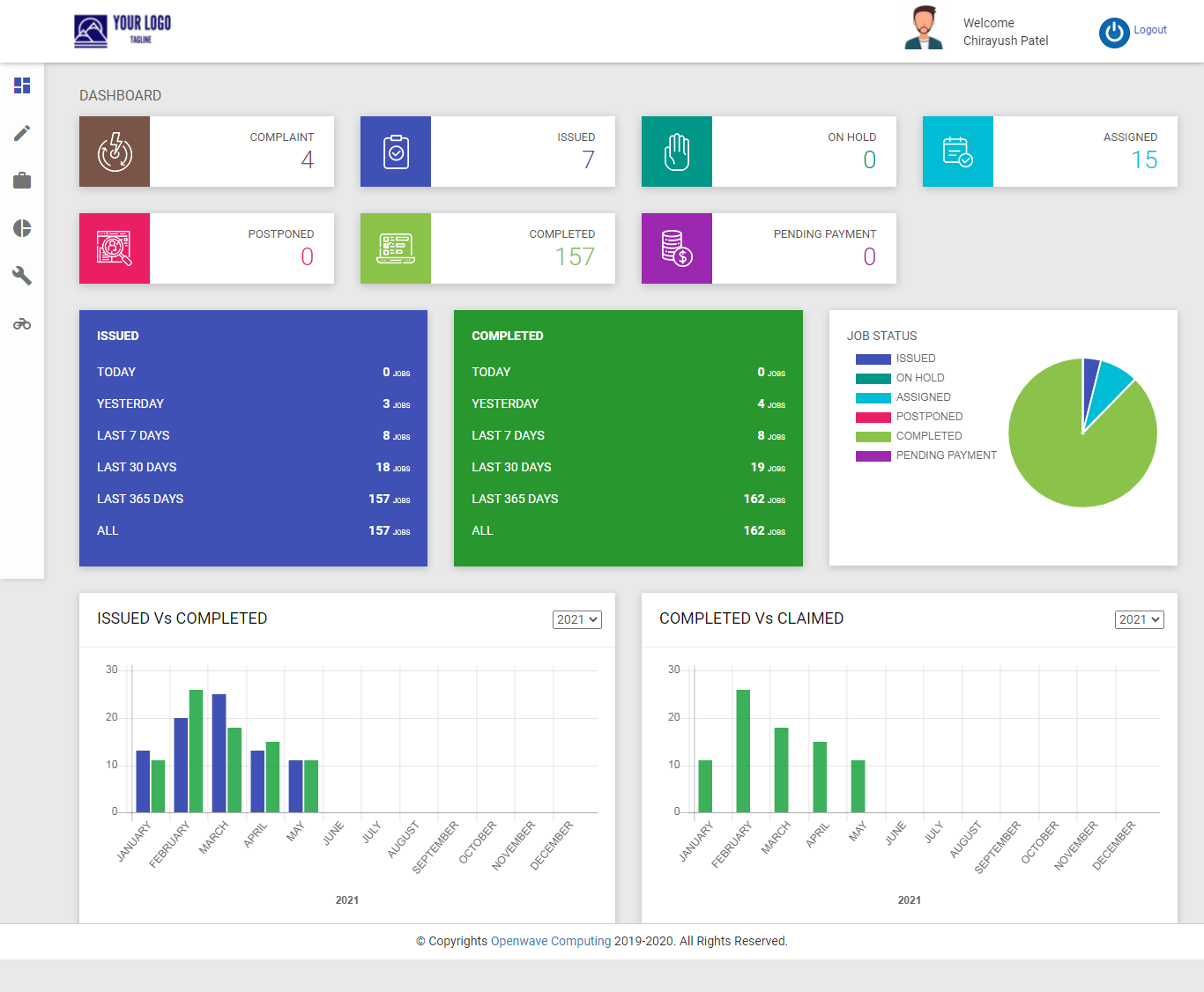Screen dimensions: 1204x992
Task: Click Completed ALL row showing 162 jobs
Action: [x=628, y=530]
